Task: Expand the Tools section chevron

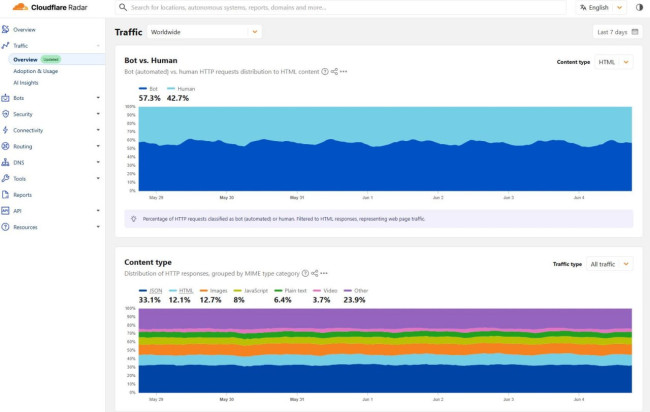Action: point(98,178)
